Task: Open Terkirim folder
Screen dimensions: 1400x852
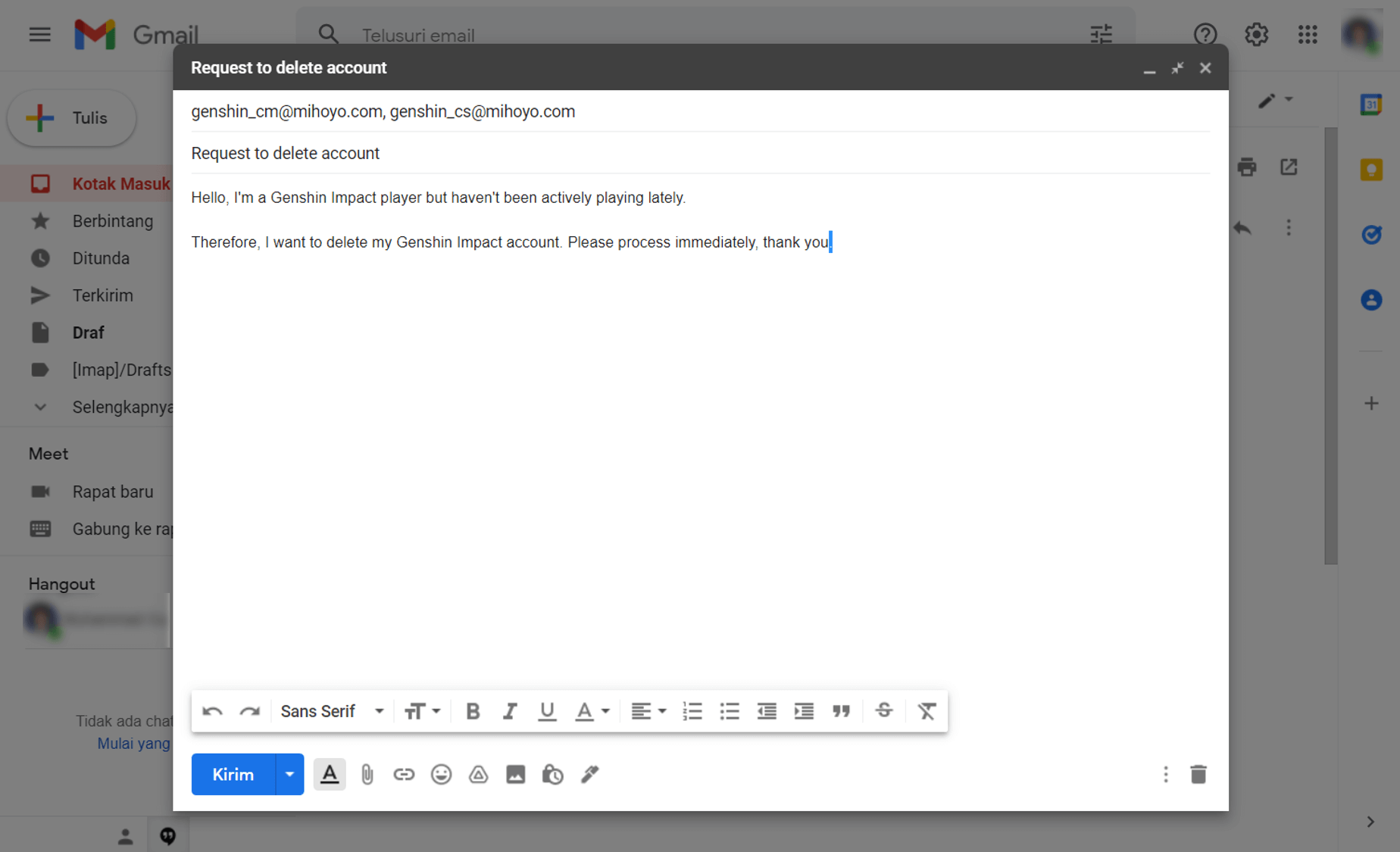Action: point(87,295)
